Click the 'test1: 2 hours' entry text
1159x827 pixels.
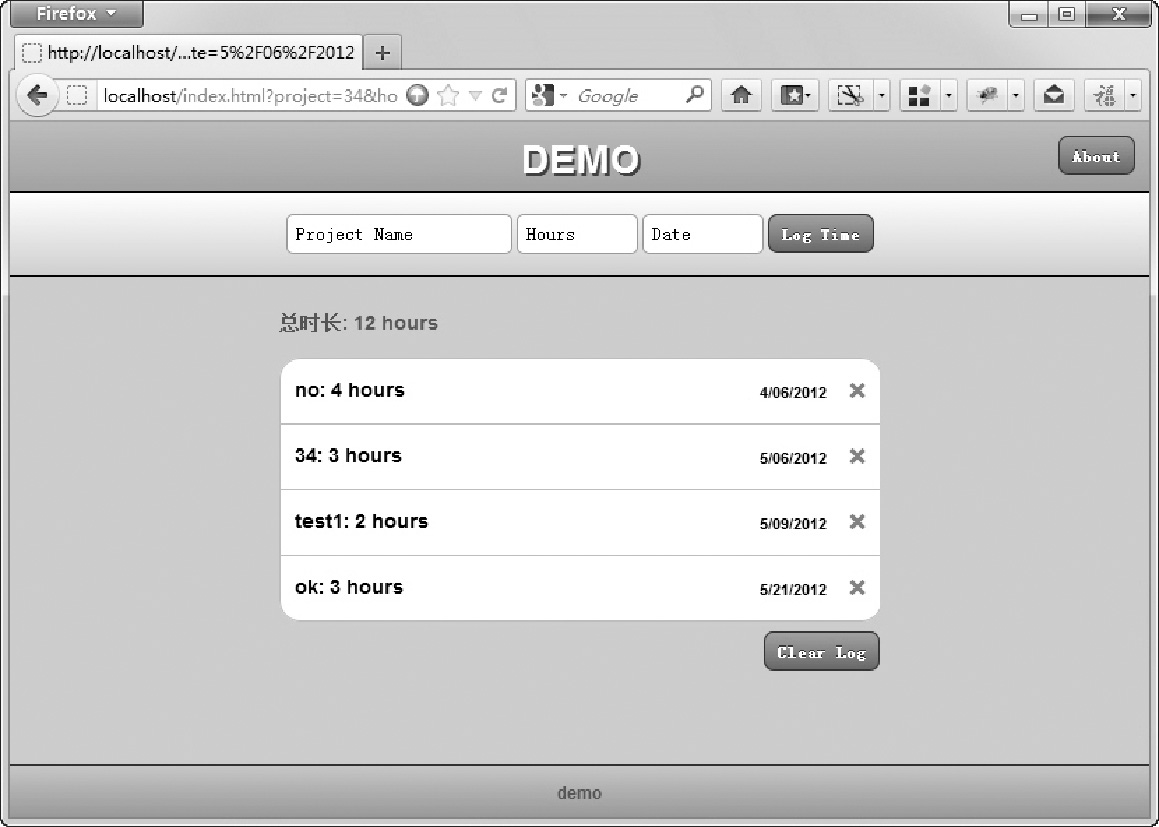pyautogui.click(x=361, y=521)
